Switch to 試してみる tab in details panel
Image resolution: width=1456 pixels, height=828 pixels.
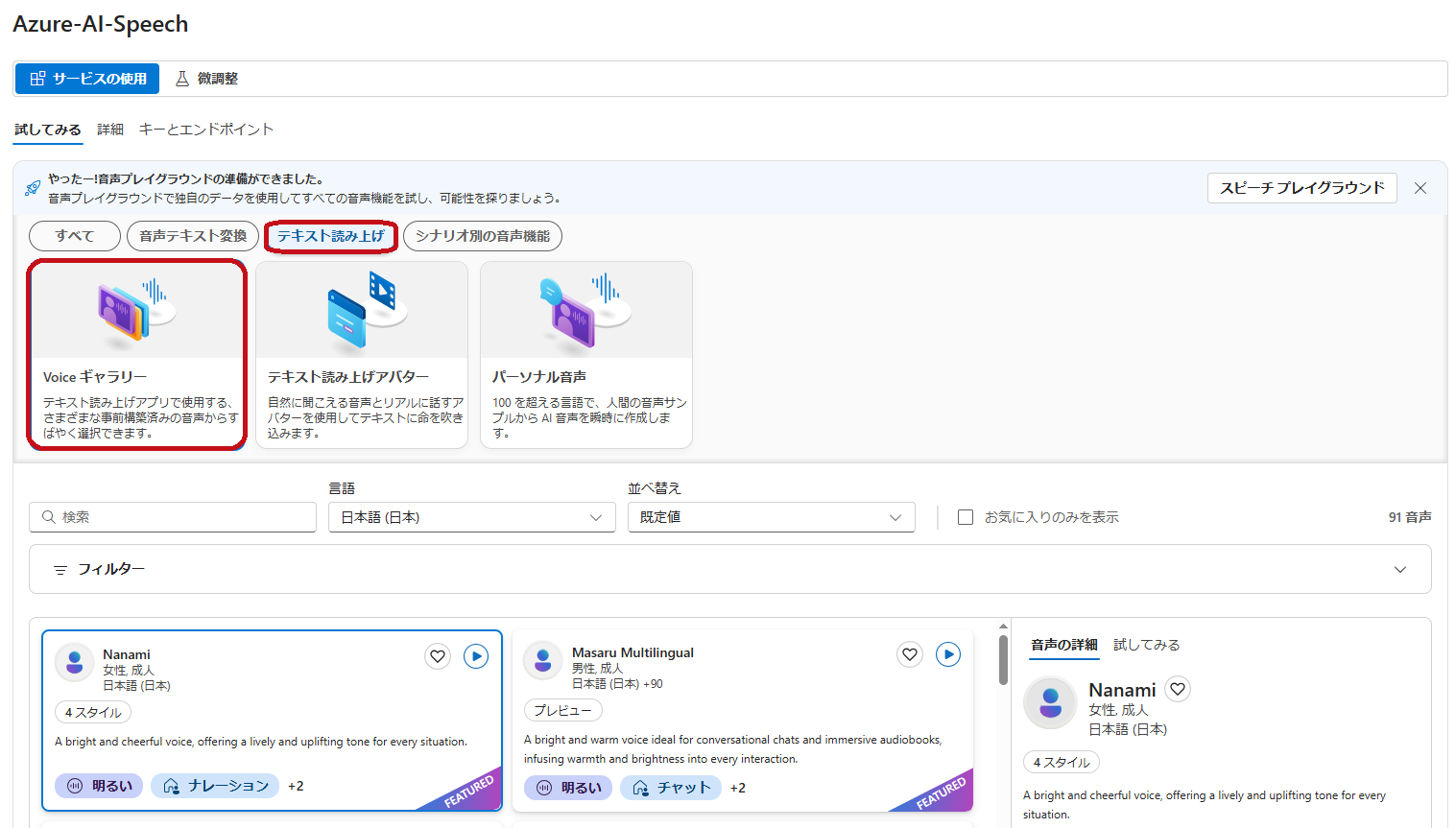(1147, 645)
